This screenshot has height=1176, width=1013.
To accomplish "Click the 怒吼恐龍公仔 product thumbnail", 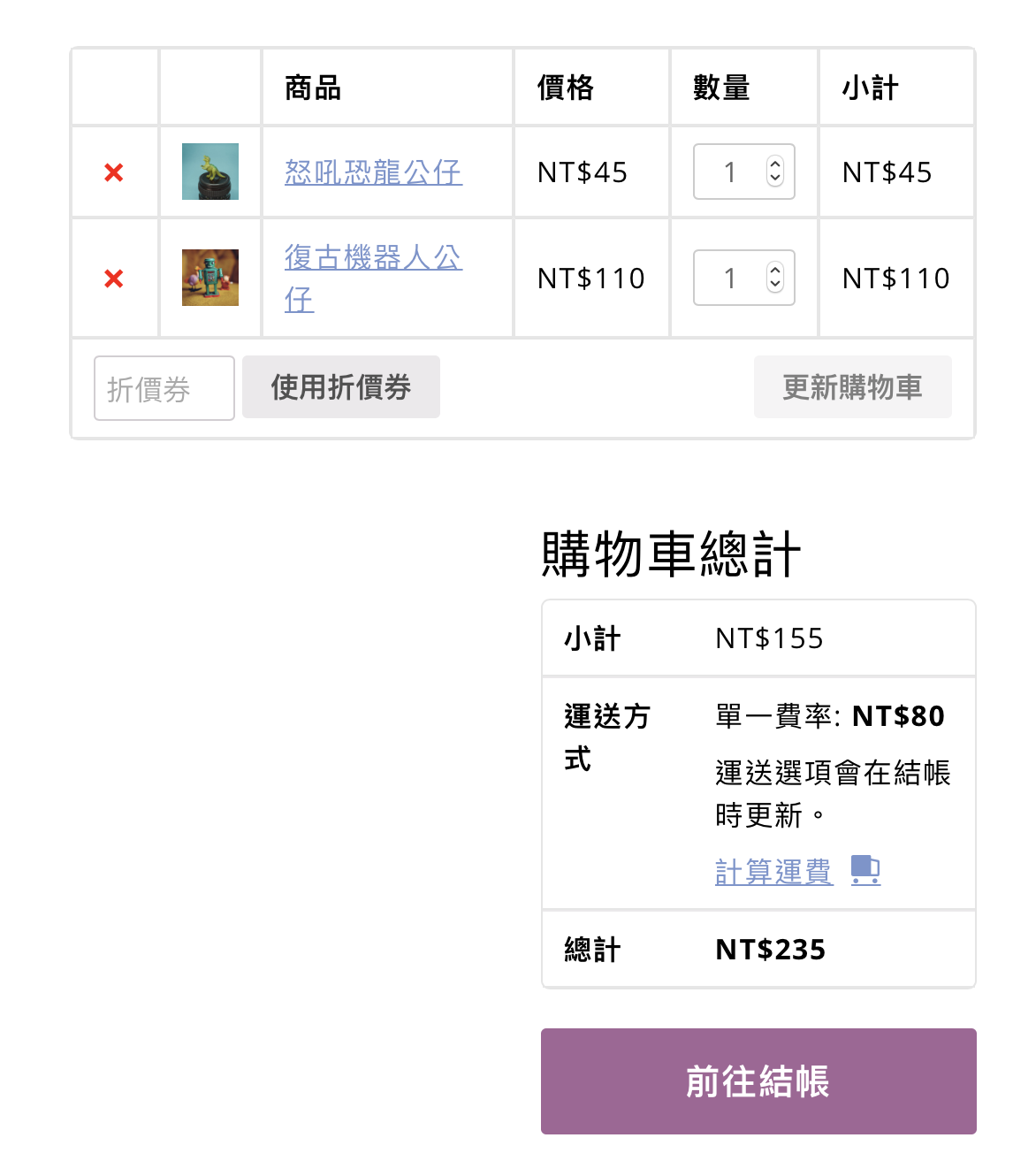I will [210, 172].
